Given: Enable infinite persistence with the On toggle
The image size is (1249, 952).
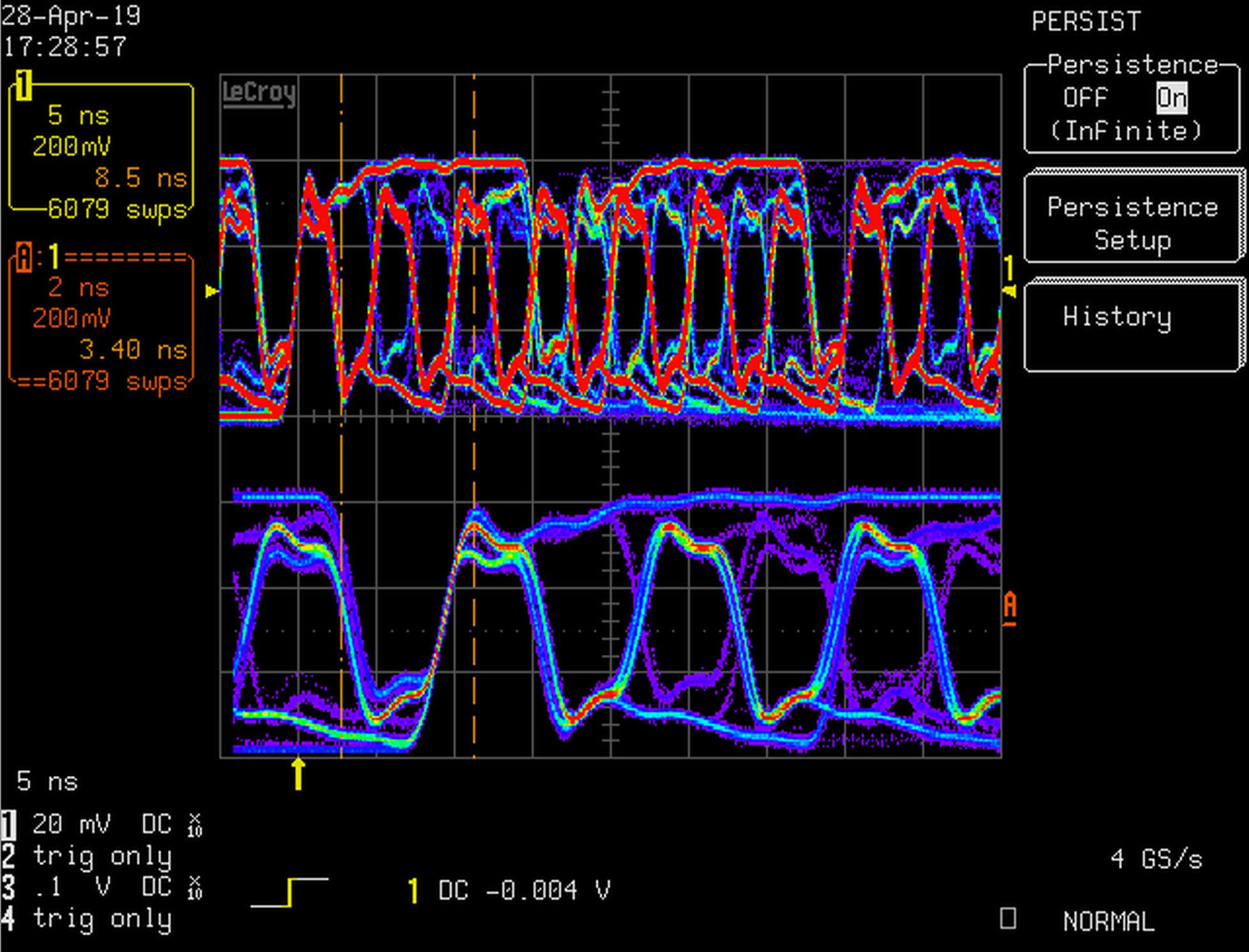Looking at the screenshot, I should pyautogui.click(x=1170, y=97).
